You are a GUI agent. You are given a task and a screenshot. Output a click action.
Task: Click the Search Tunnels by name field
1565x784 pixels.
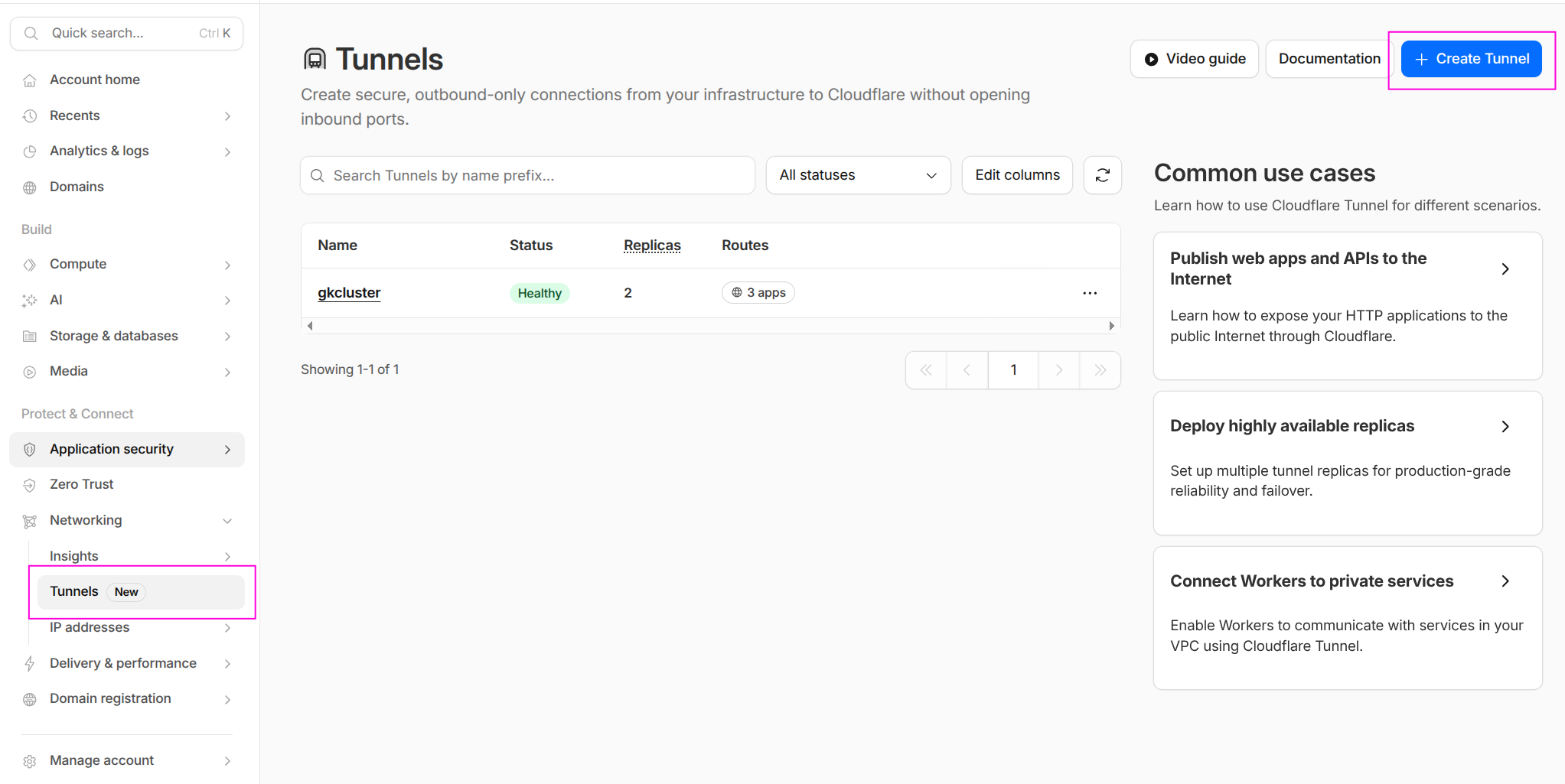click(x=527, y=175)
